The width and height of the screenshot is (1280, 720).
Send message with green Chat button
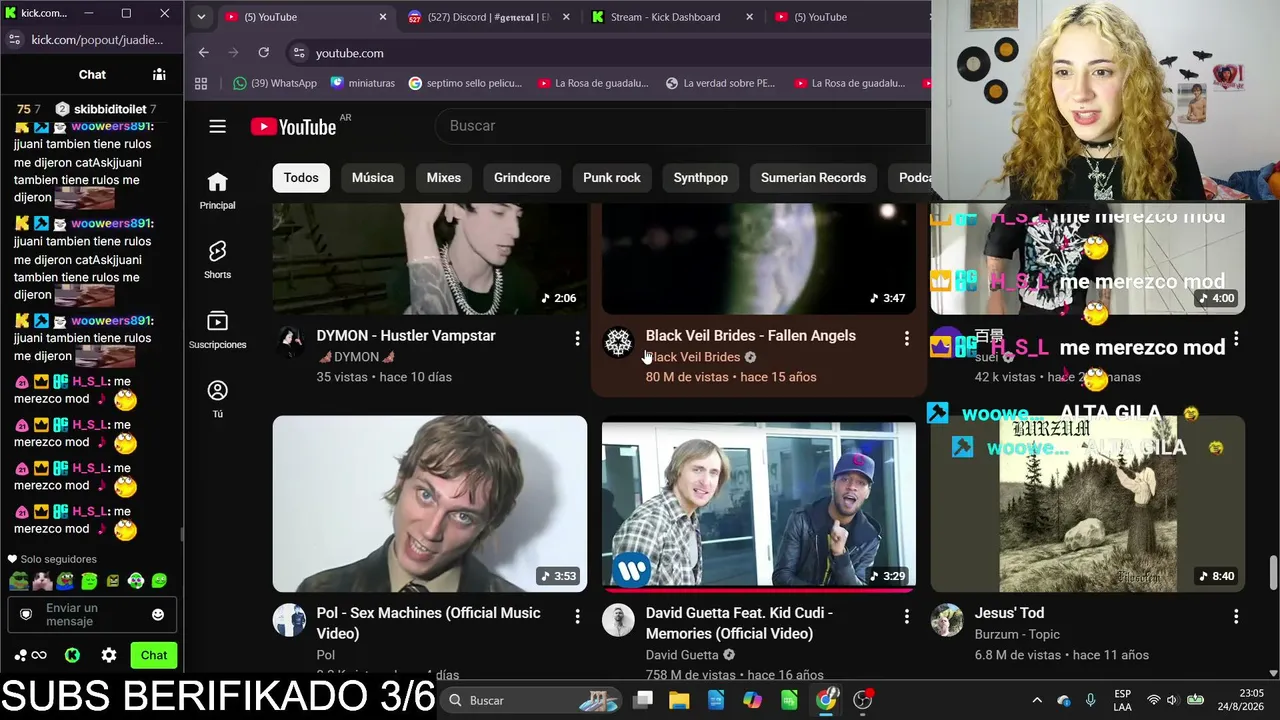tap(154, 656)
